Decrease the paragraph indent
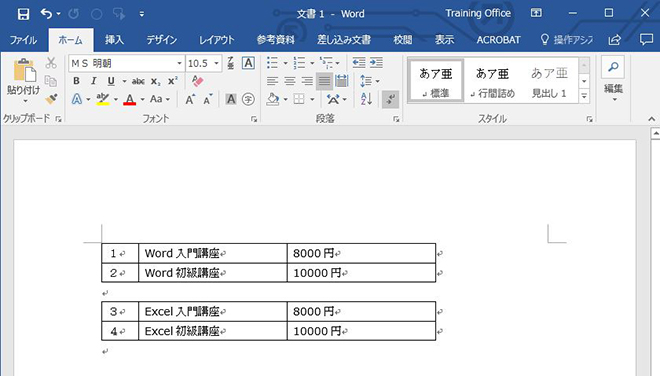This screenshot has height=376, width=660. coord(359,63)
